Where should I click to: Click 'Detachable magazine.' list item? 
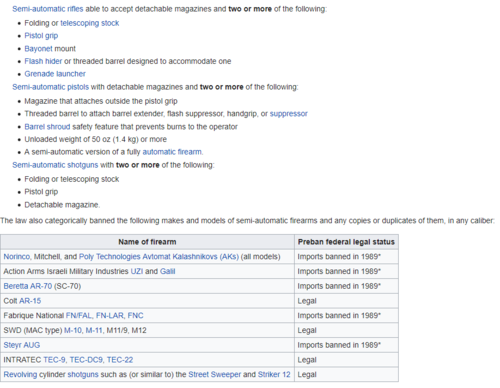click(62, 205)
